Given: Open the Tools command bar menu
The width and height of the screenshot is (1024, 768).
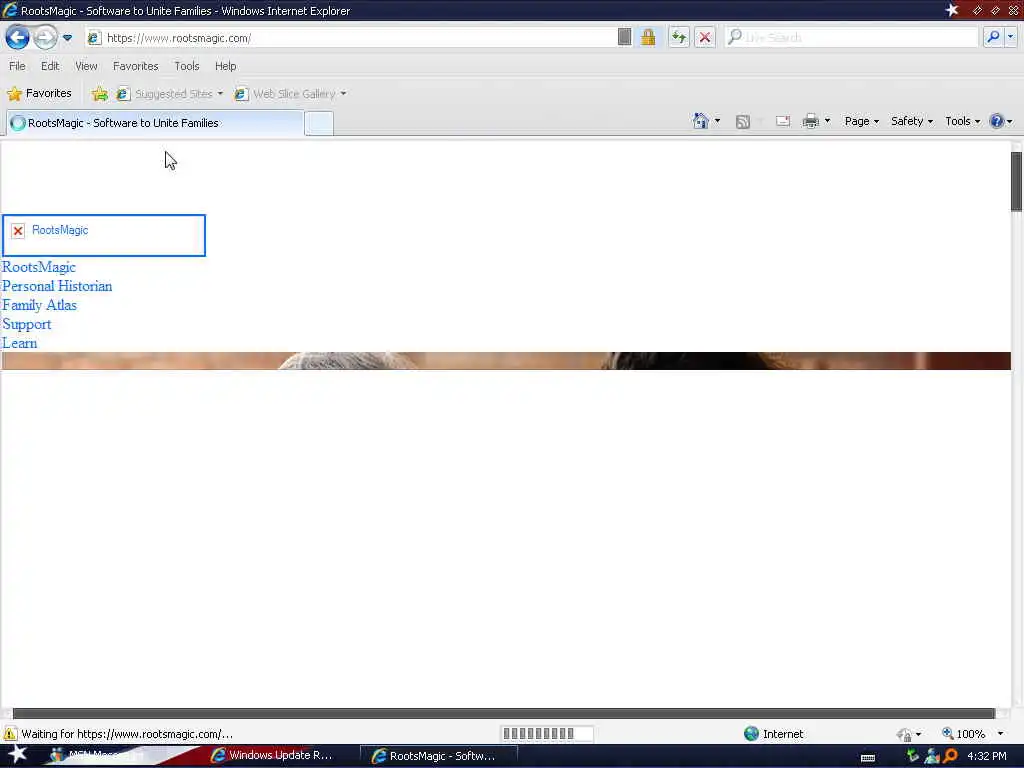Looking at the screenshot, I should click(x=963, y=121).
